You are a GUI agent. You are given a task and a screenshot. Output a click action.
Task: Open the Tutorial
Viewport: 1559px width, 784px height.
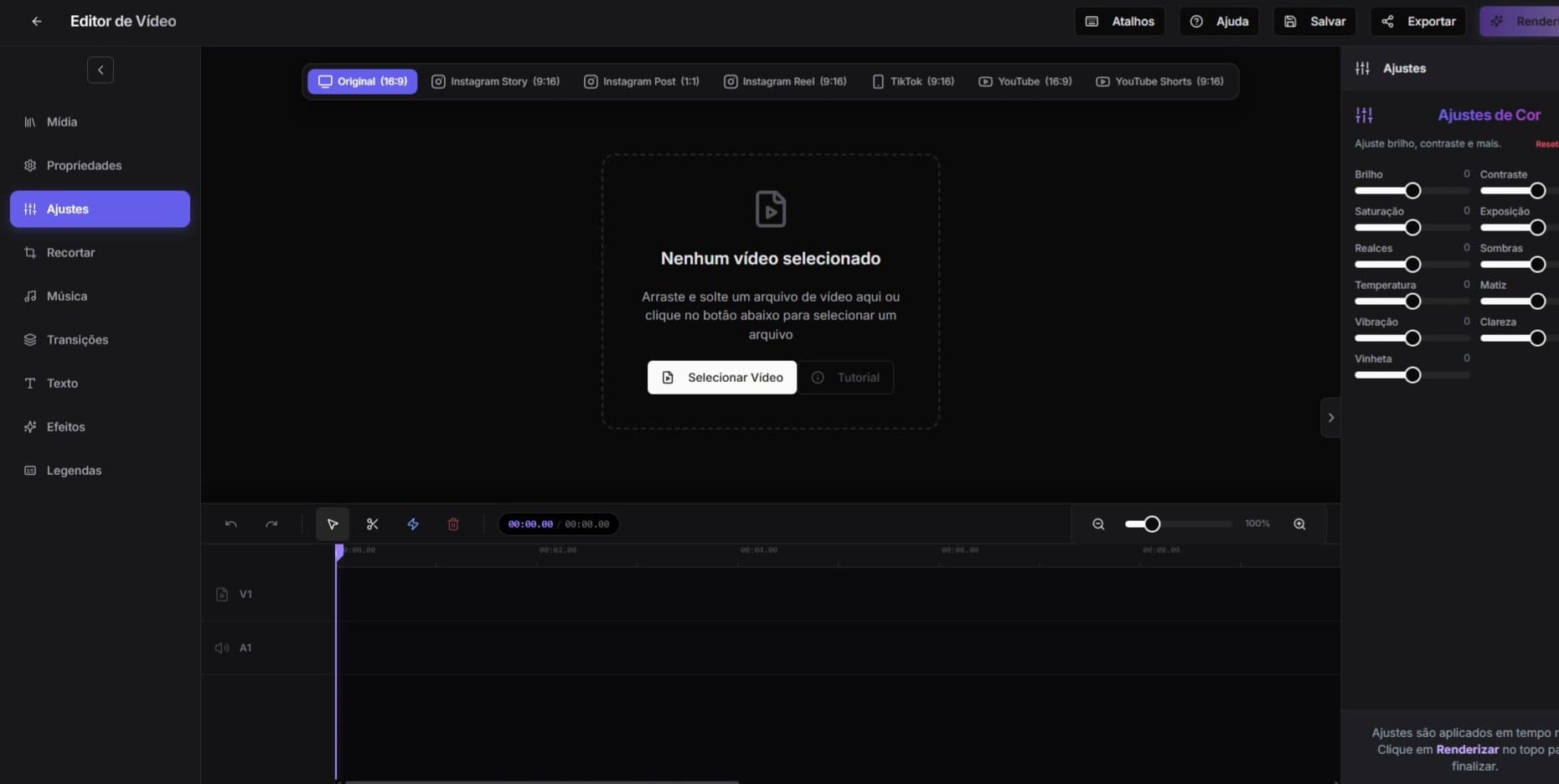pyautogui.click(x=846, y=377)
